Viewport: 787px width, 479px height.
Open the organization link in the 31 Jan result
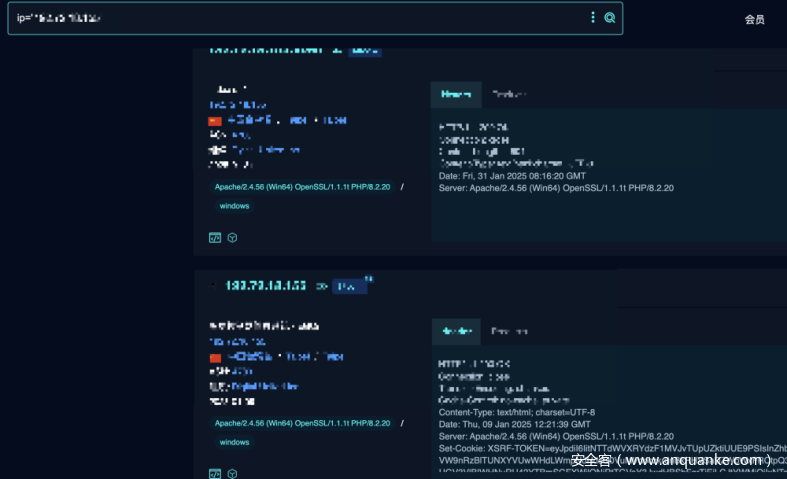[x=266, y=150]
